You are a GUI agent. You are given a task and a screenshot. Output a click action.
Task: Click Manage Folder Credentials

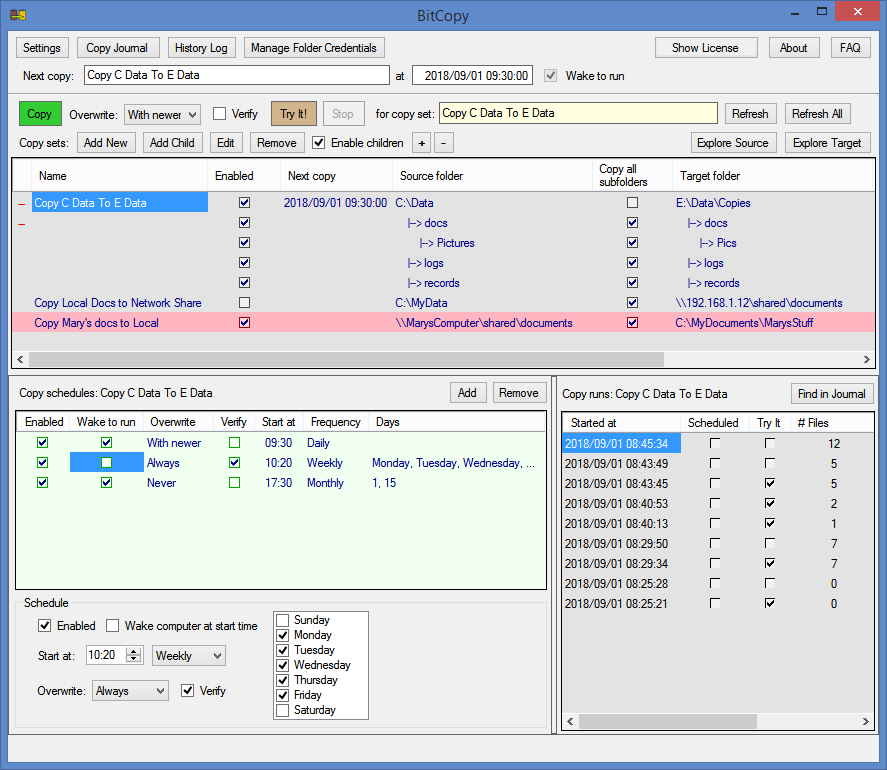pyautogui.click(x=314, y=48)
